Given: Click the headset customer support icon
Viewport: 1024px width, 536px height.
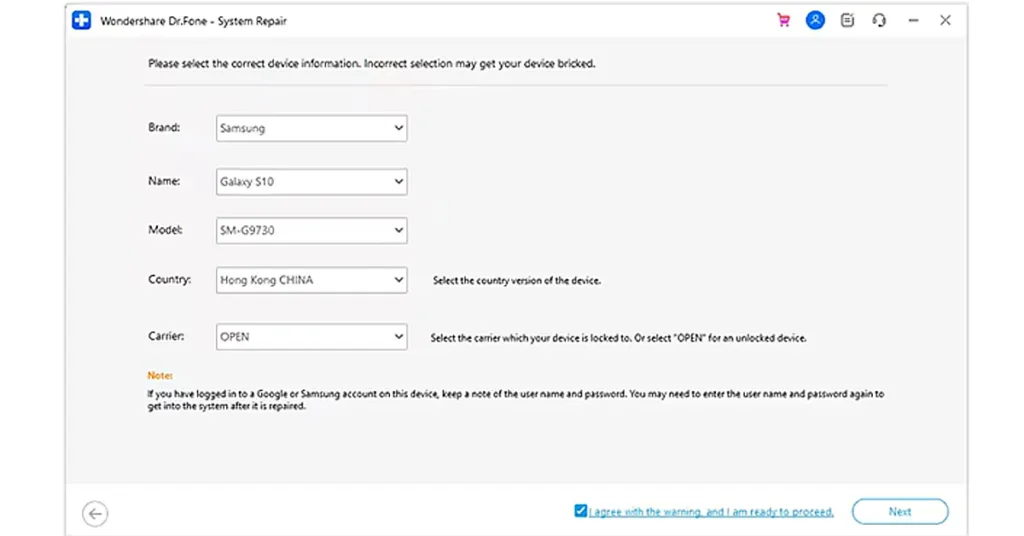Looking at the screenshot, I should [x=879, y=20].
